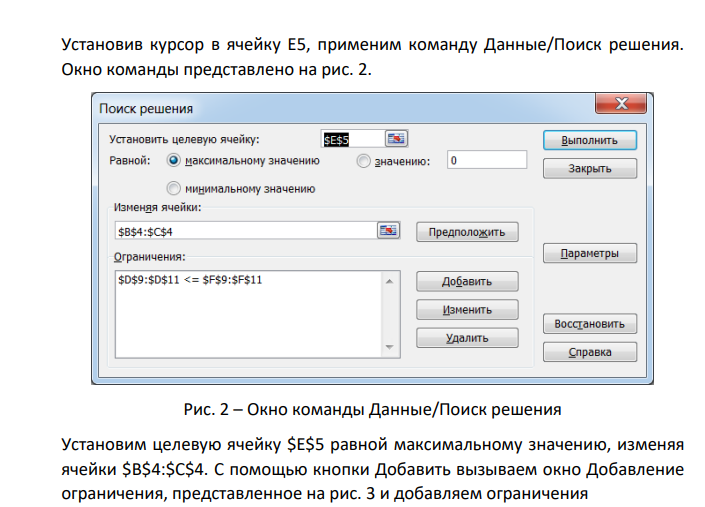Click the changing cells field $B$4:$C$4
The width and height of the screenshot is (705, 507).
click(245, 231)
